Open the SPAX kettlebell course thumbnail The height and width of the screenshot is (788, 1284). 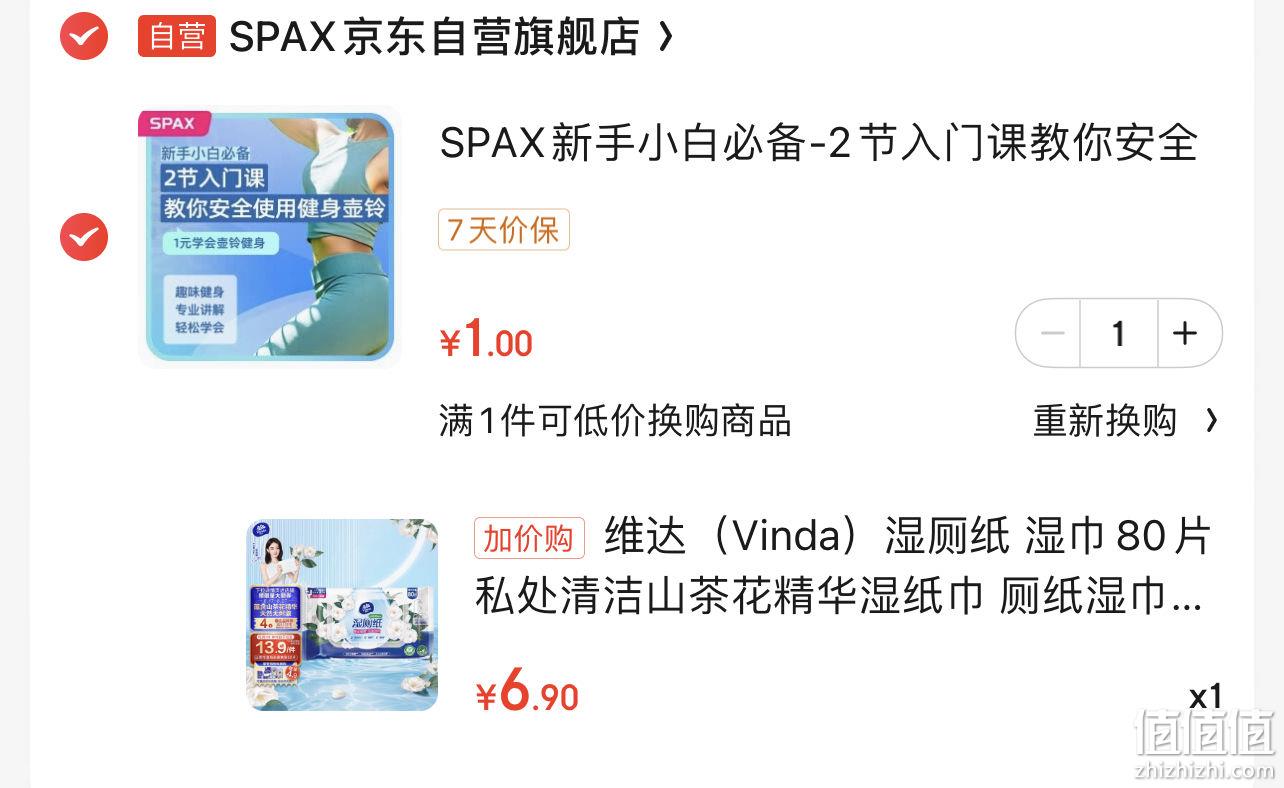tap(269, 237)
